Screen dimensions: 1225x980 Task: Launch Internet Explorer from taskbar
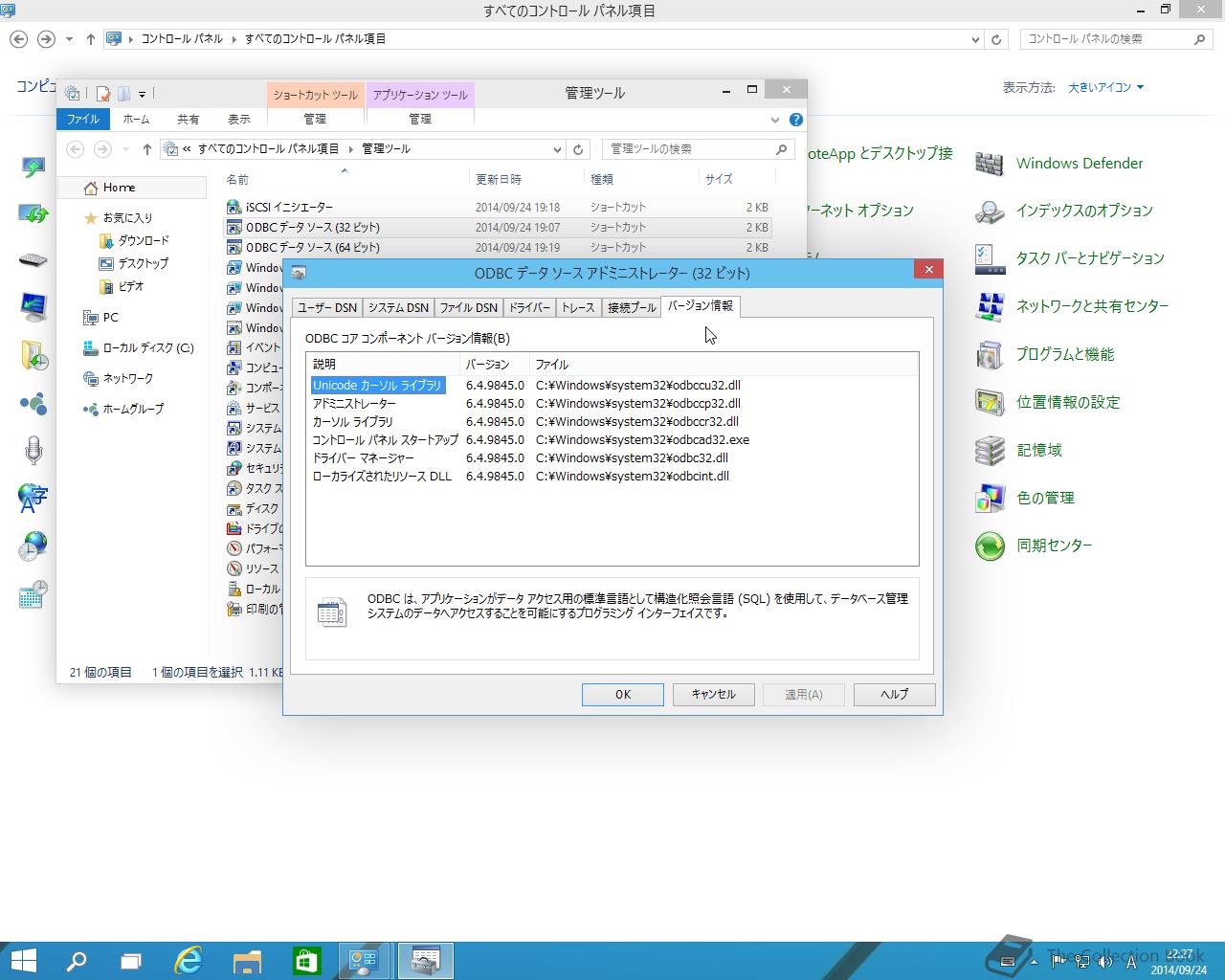click(189, 960)
